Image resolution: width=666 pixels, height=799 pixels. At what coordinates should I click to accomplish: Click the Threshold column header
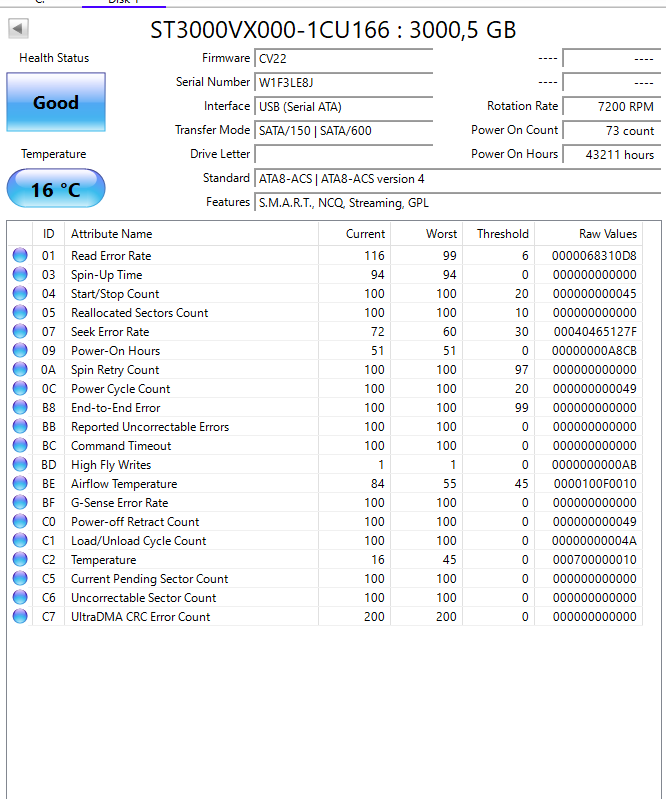tap(499, 234)
